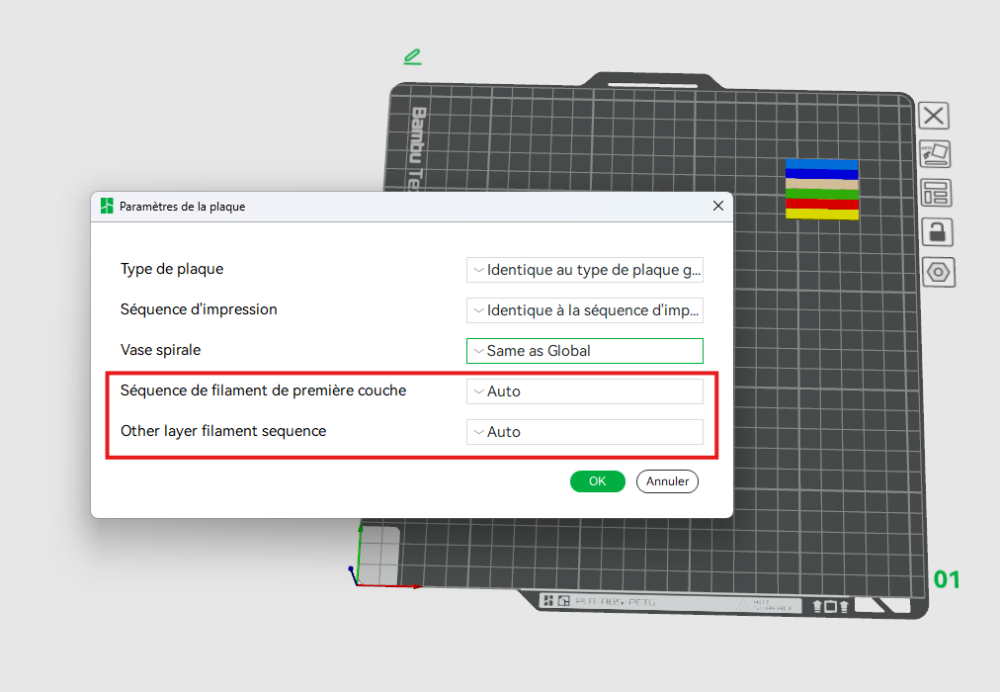Image resolution: width=1000 pixels, height=692 pixels.
Task: Click the Séquence d'impression label
Action: 199,309
